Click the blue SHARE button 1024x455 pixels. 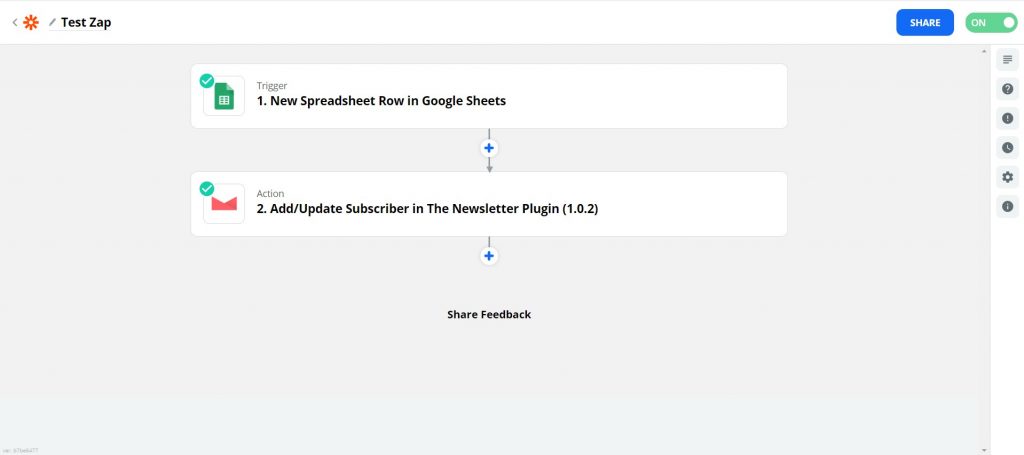tap(925, 22)
